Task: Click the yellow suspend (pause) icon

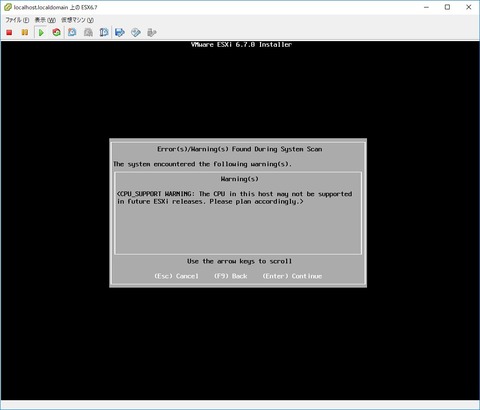Action: click(x=25, y=32)
